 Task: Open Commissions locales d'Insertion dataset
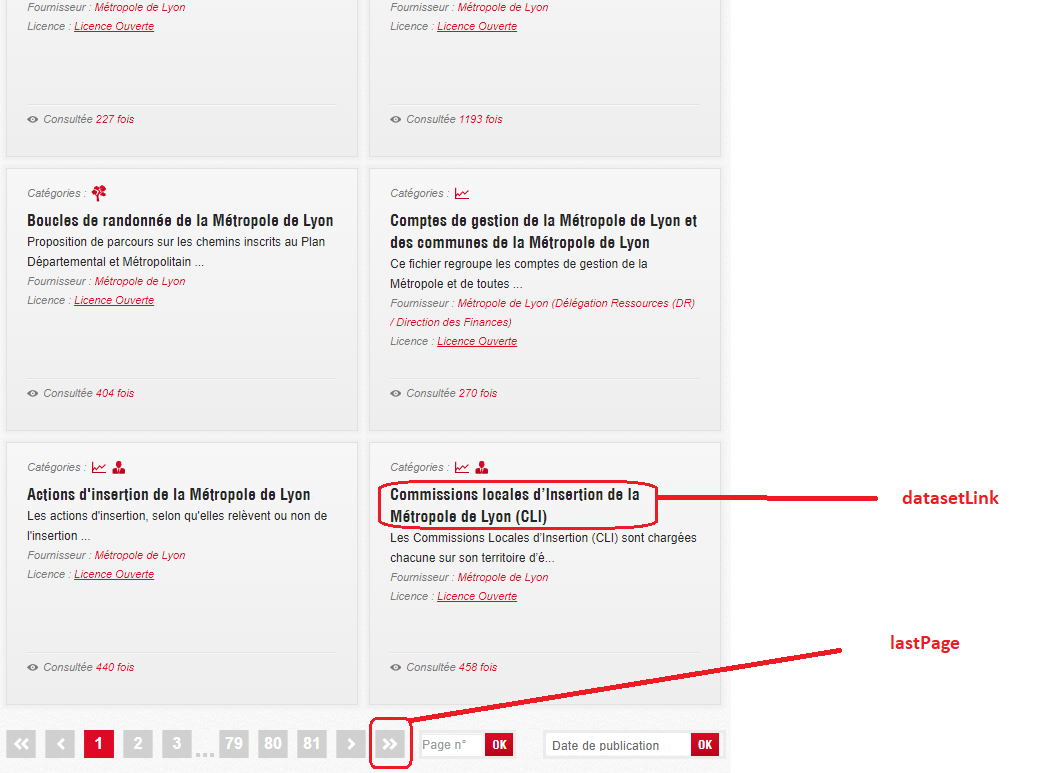pyautogui.click(x=515, y=505)
